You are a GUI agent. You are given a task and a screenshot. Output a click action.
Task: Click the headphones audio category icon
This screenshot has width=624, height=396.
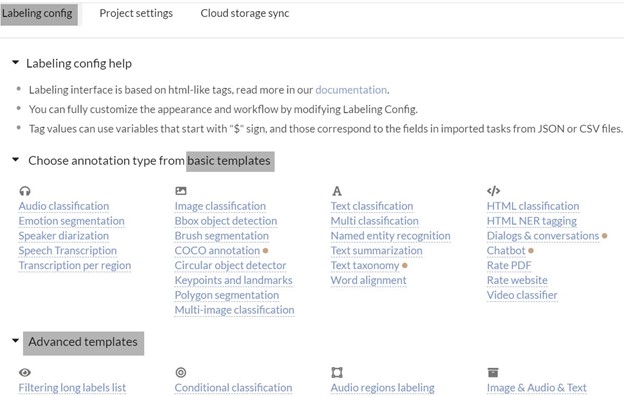coord(25,191)
